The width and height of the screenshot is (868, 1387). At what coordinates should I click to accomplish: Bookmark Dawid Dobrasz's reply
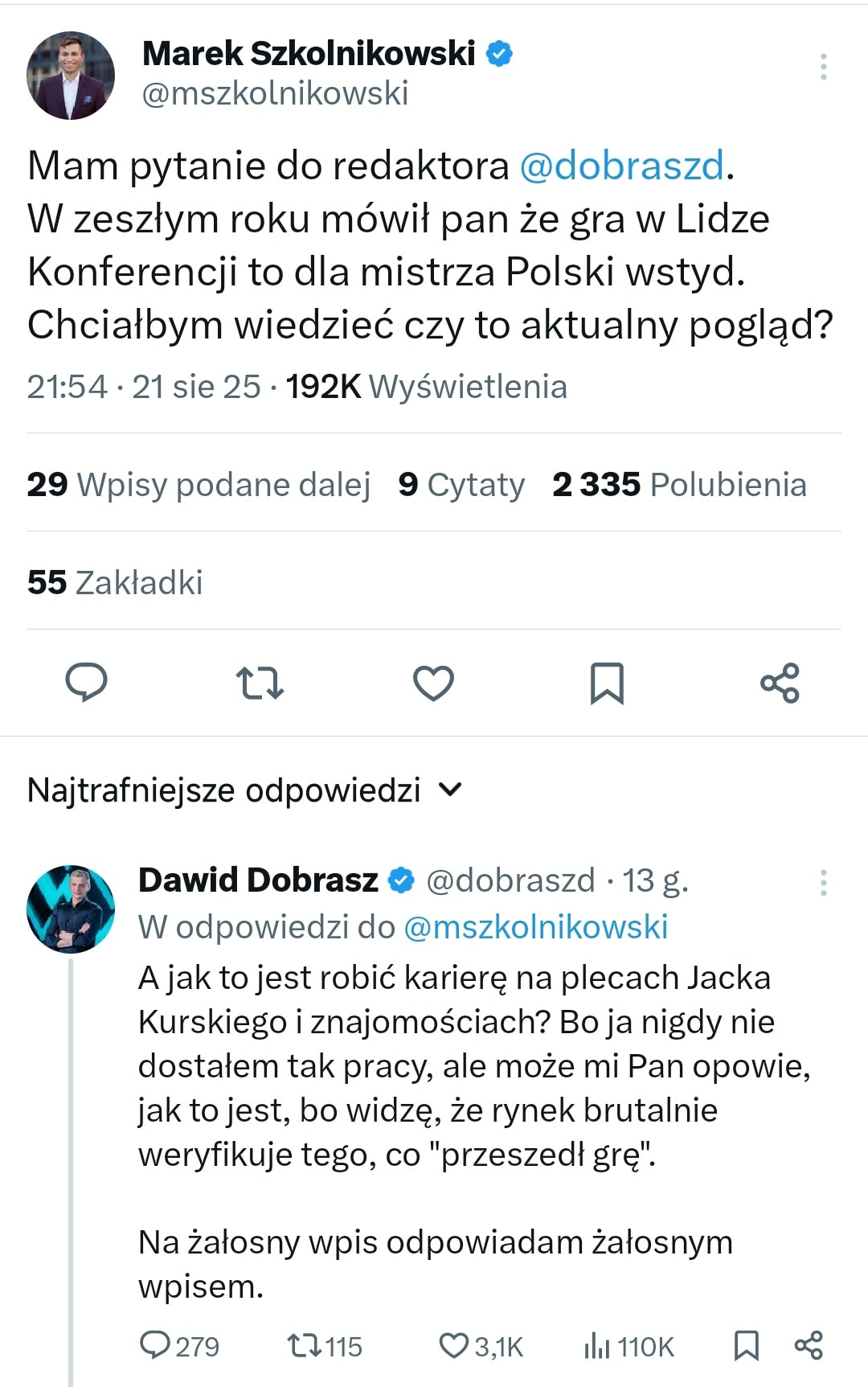(747, 1345)
